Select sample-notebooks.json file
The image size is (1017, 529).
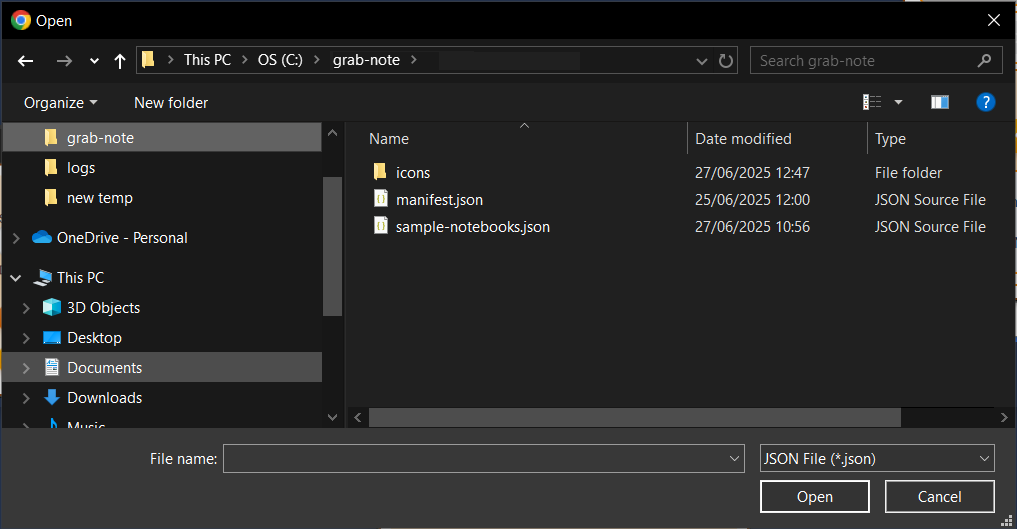pos(473,227)
